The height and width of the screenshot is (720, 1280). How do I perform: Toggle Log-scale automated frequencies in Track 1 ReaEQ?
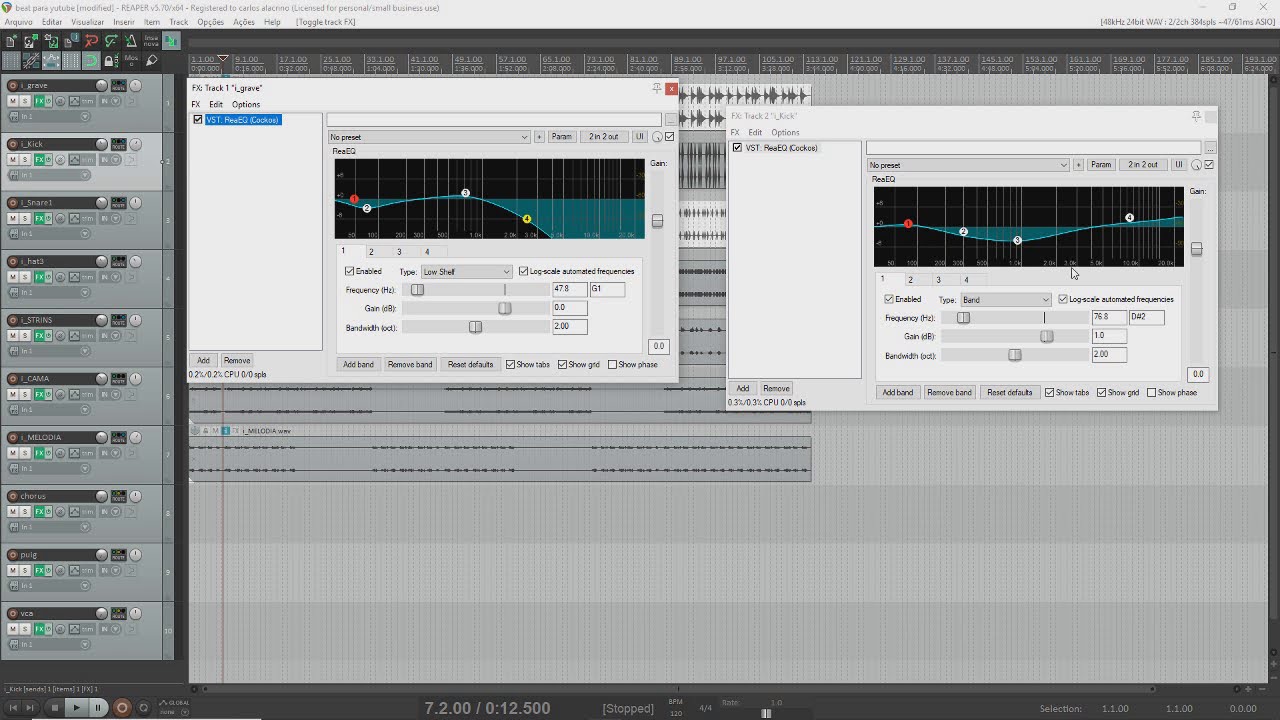[524, 271]
